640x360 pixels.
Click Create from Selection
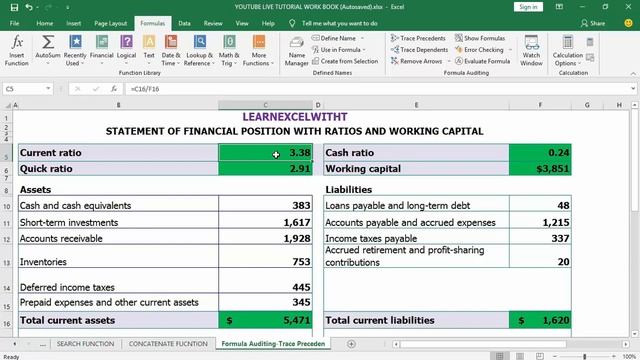(x=345, y=61)
